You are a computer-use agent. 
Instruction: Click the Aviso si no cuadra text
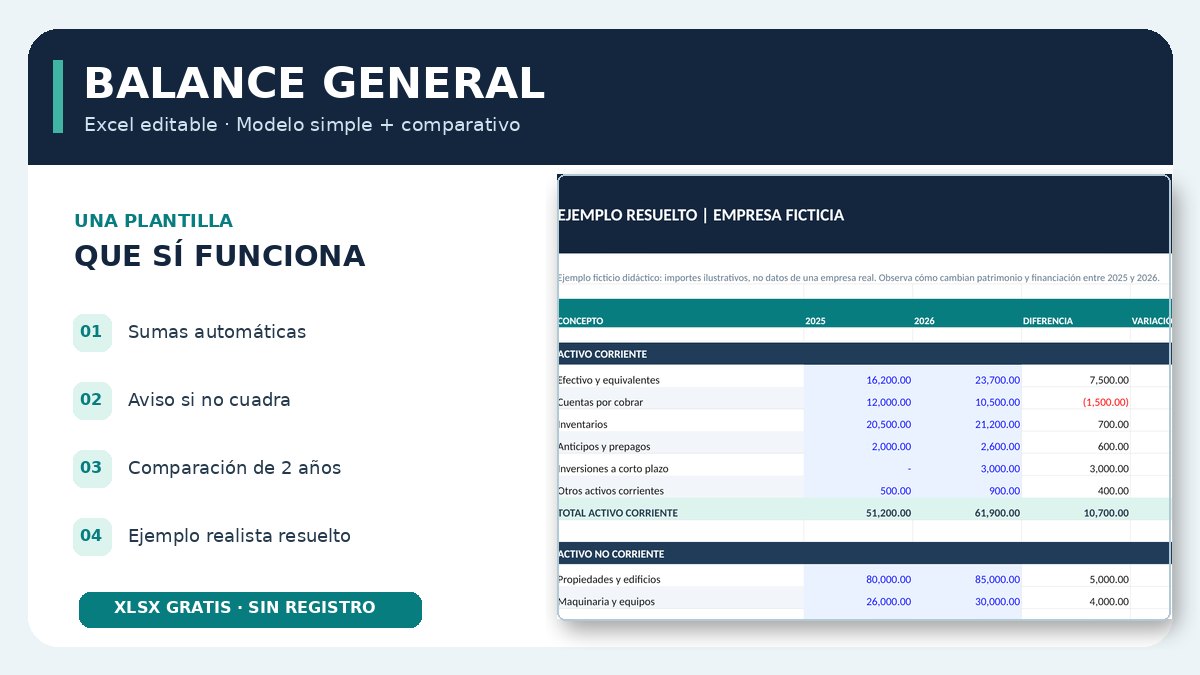(209, 400)
